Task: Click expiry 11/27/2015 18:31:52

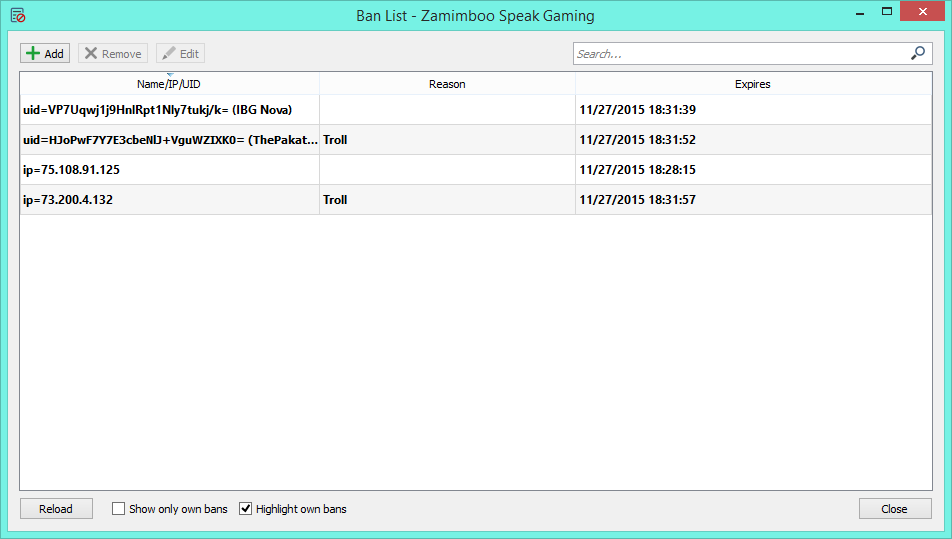Action: 638,140
